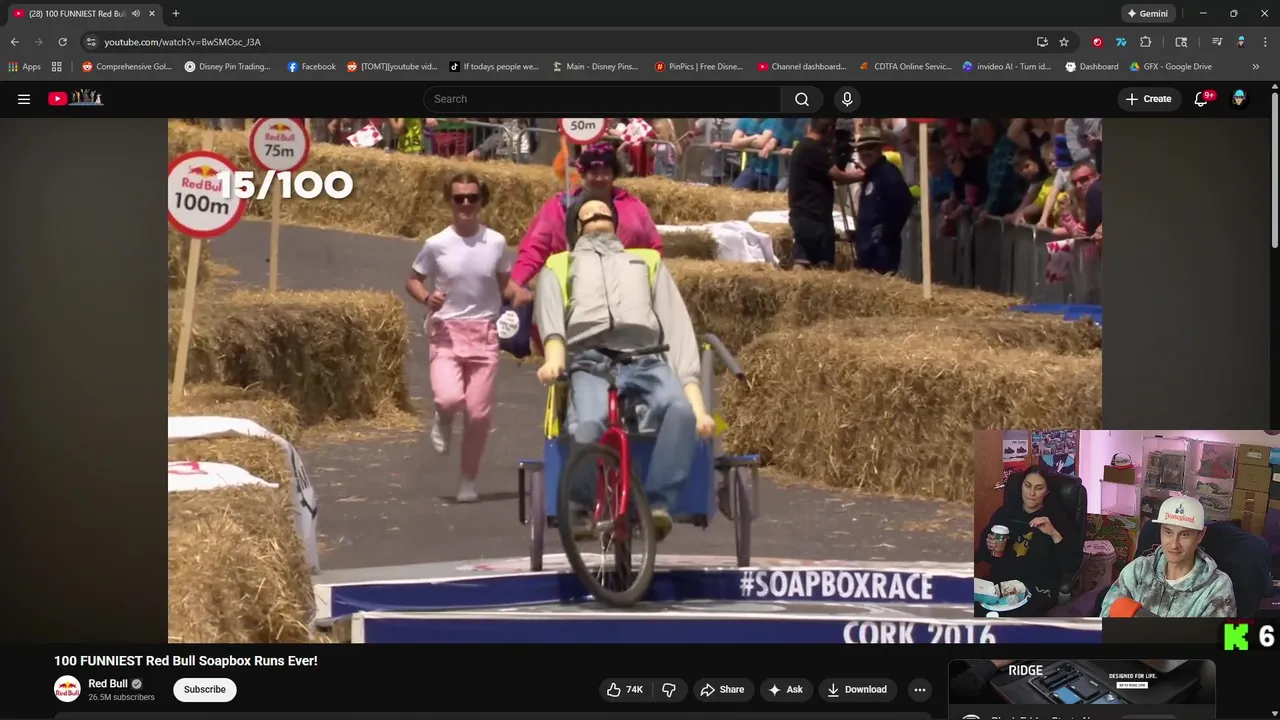Download the video
1280x720 pixels.
coord(857,689)
